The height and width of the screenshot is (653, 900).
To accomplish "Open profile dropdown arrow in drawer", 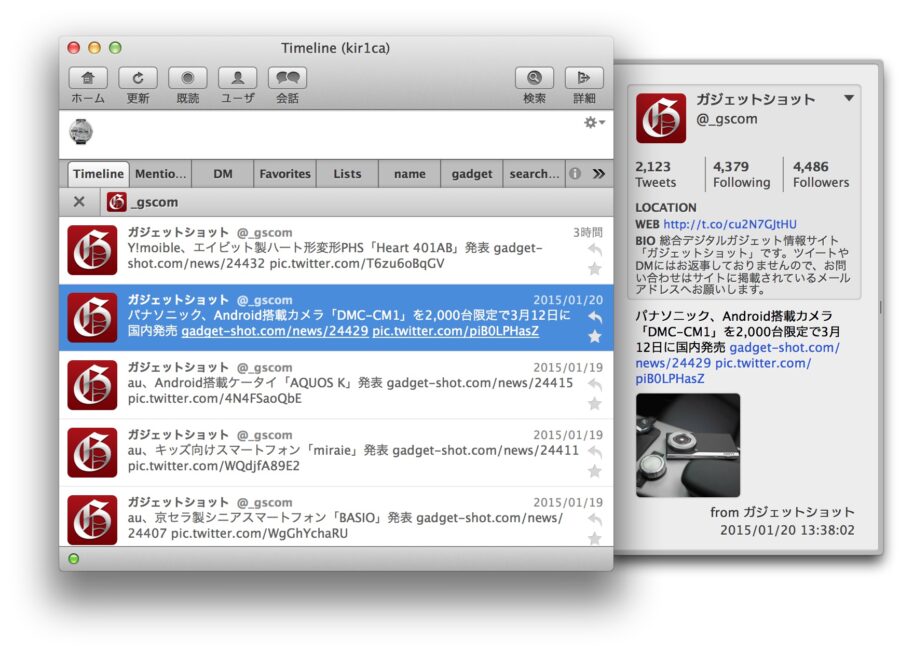I will click(849, 98).
